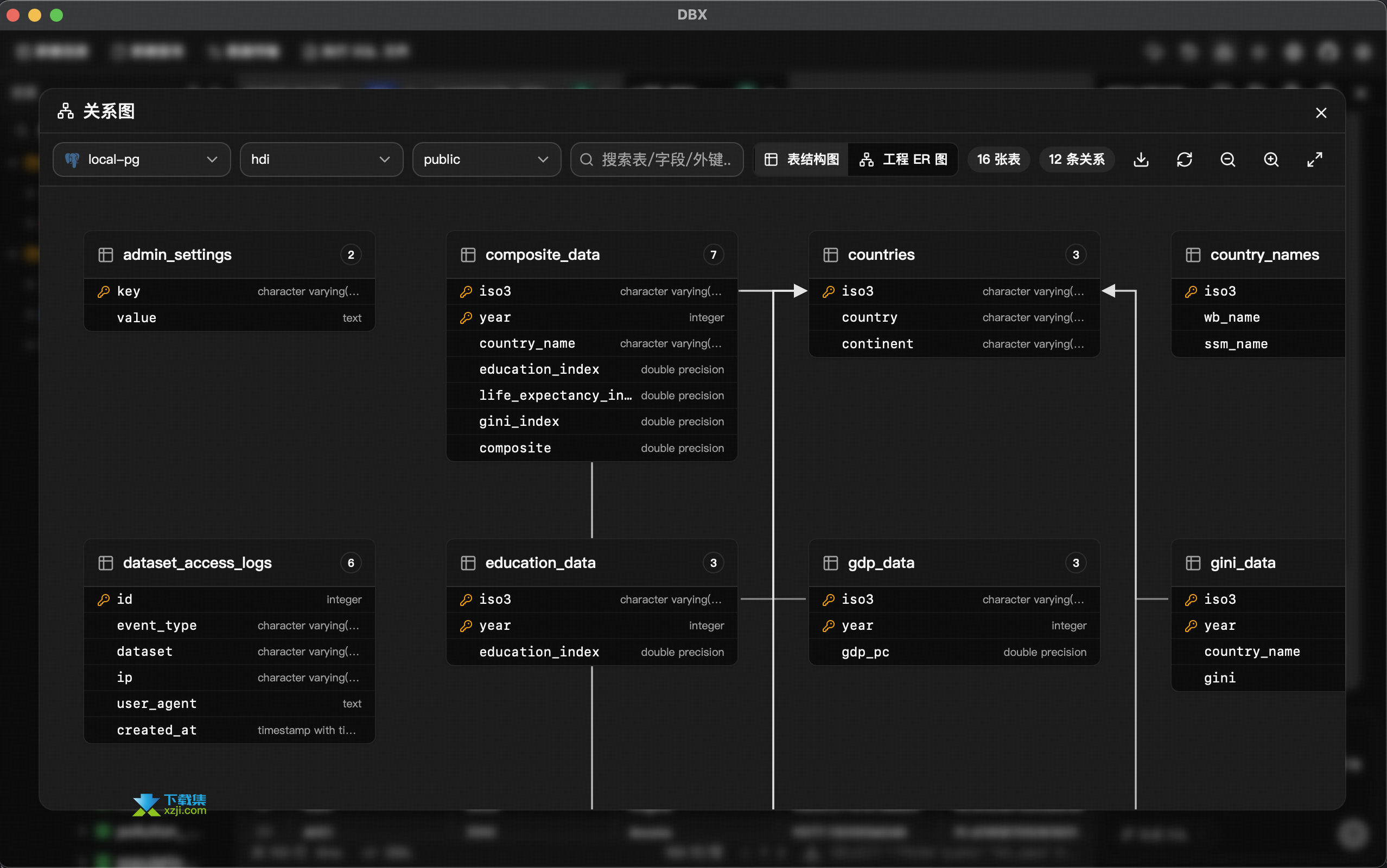The width and height of the screenshot is (1387, 868).
Task: Open the hdi database dropdown
Action: pos(321,159)
